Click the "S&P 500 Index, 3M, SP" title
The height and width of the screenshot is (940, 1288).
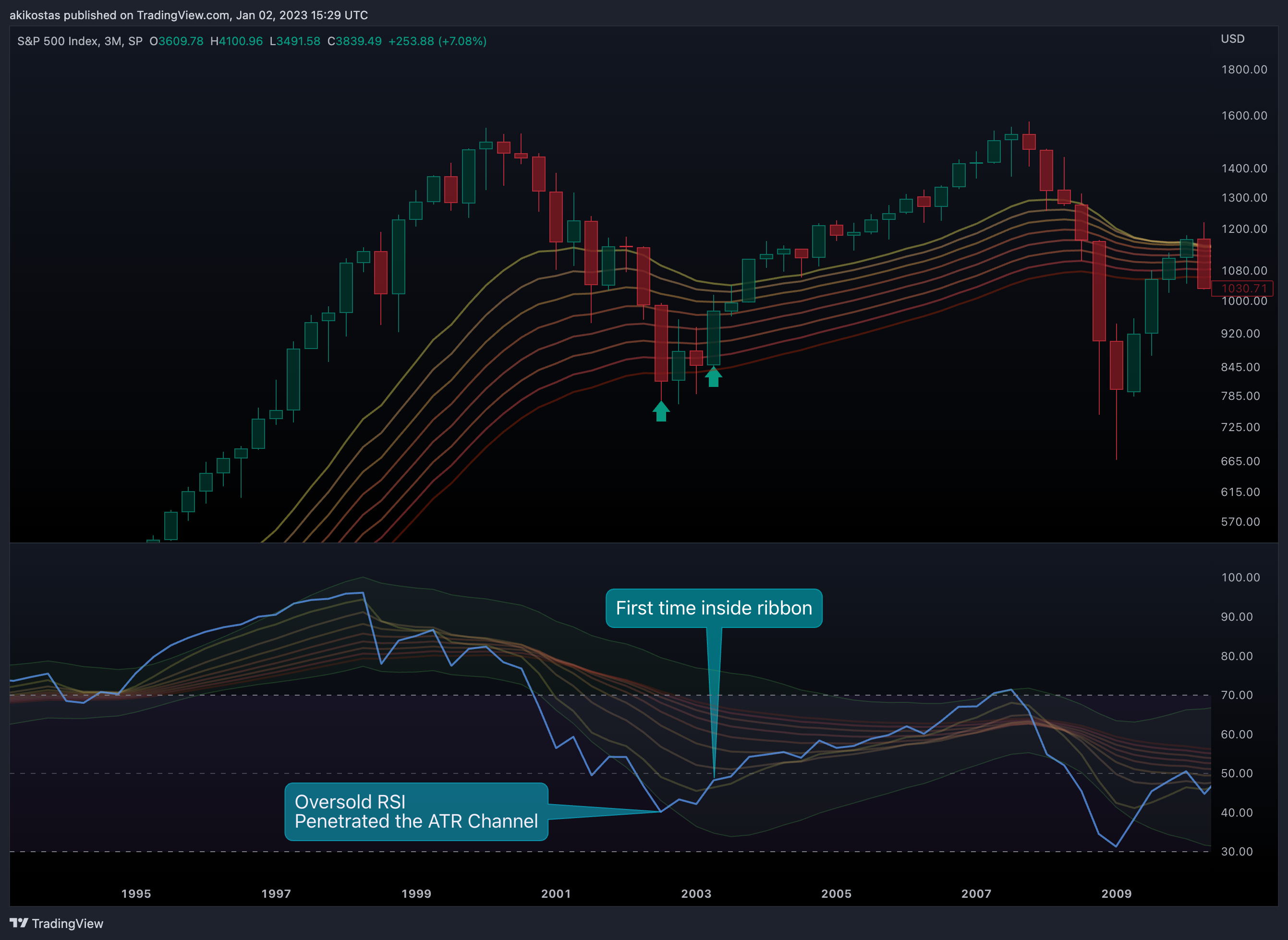(80, 41)
